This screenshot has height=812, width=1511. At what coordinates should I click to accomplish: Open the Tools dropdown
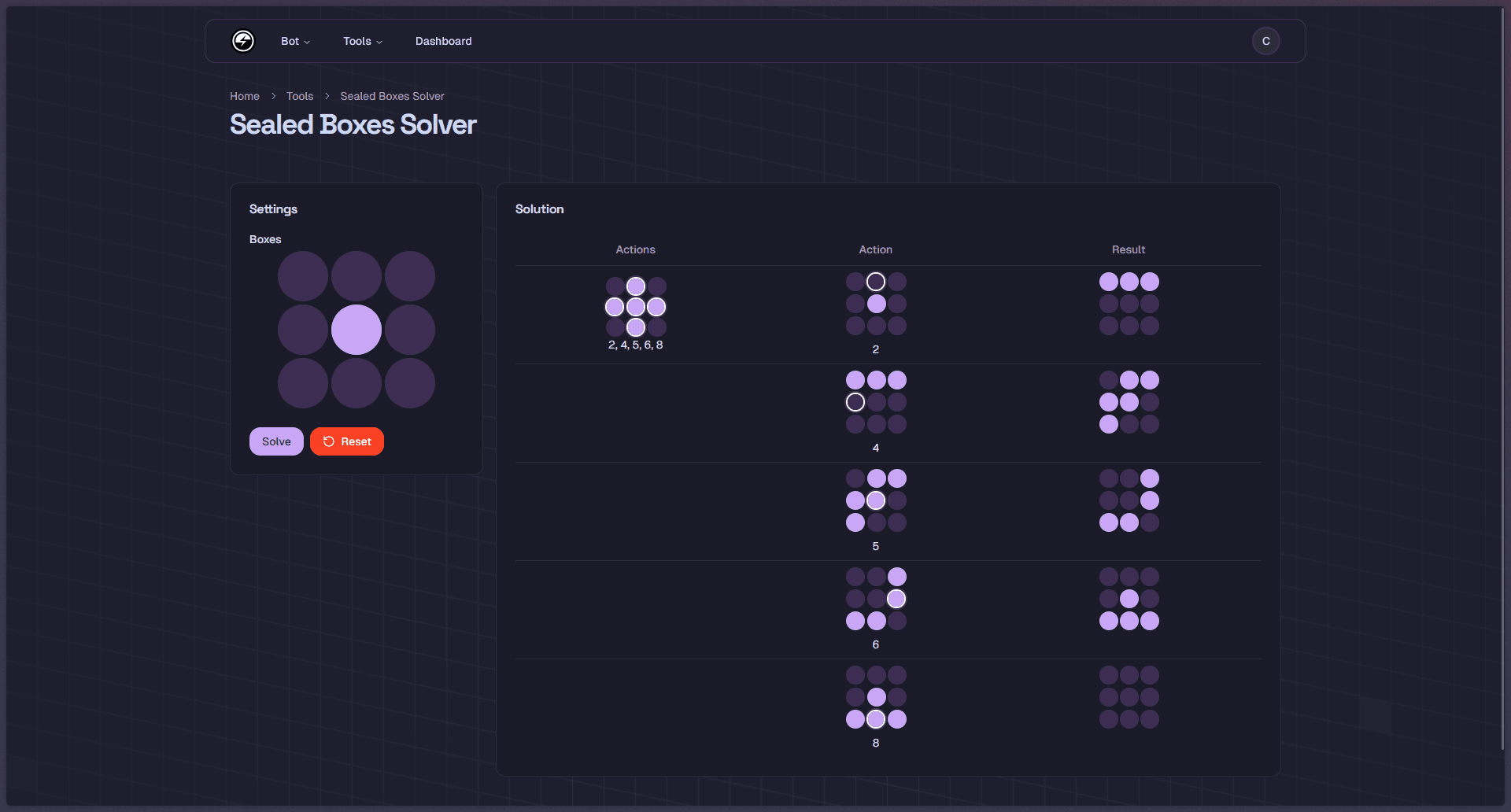click(x=361, y=41)
